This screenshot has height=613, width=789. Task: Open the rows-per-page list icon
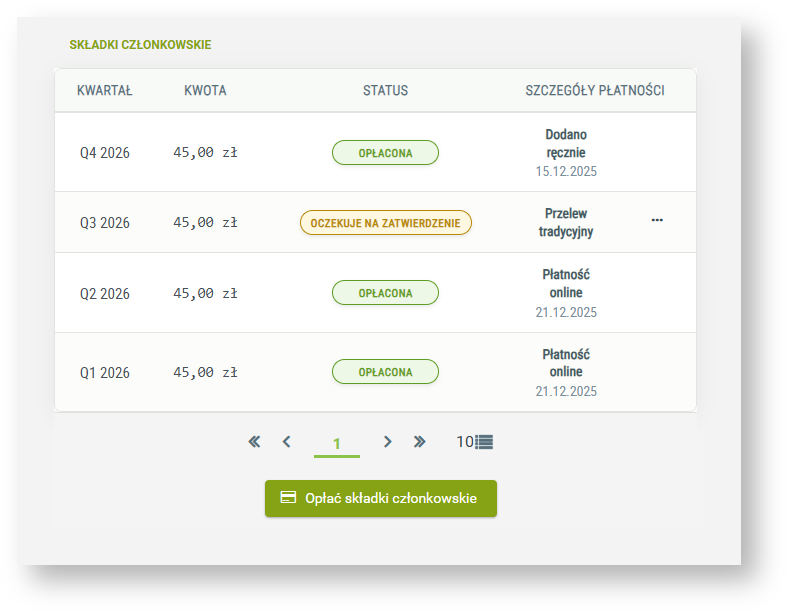tap(484, 442)
